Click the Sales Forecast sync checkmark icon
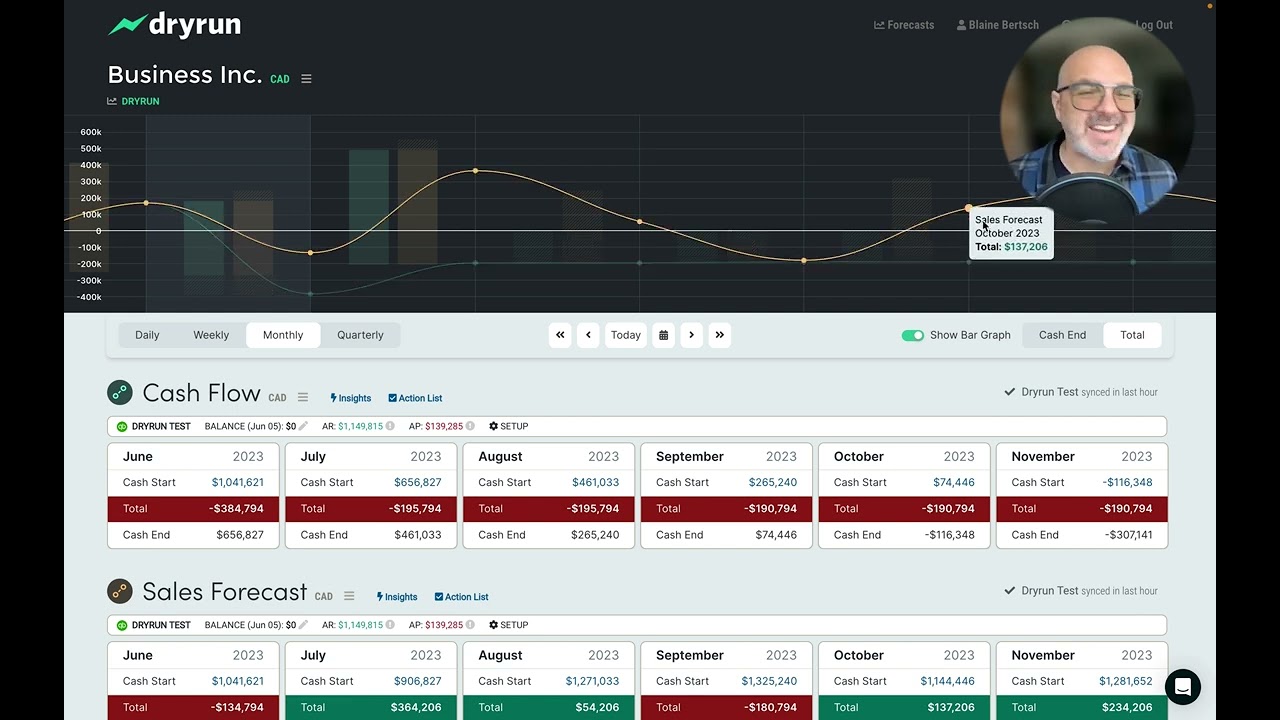1280x720 pixels. tap(1010, 591)
